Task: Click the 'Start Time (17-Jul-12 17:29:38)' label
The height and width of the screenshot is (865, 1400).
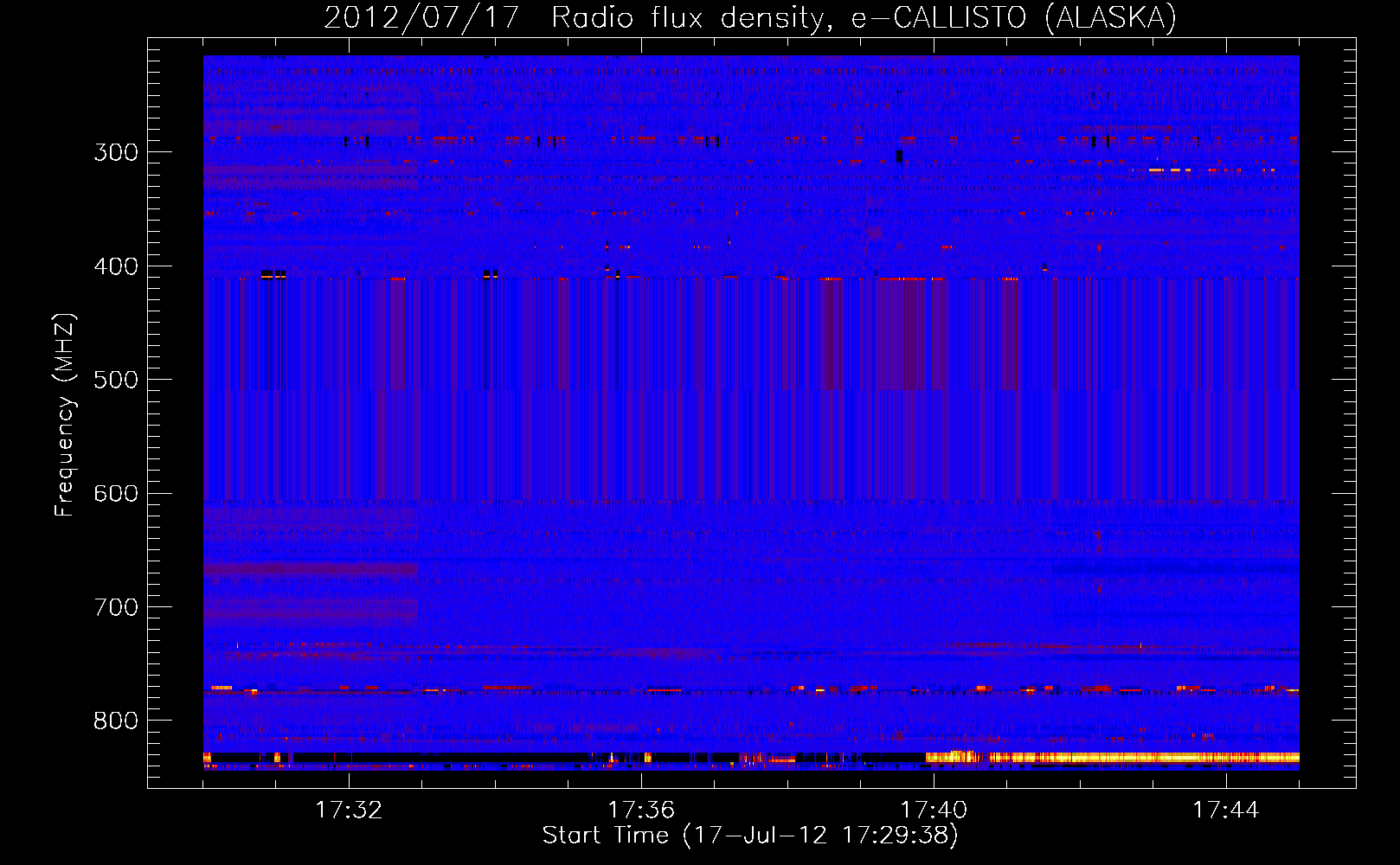Action: pyautogui.click(x=750, y=836)
